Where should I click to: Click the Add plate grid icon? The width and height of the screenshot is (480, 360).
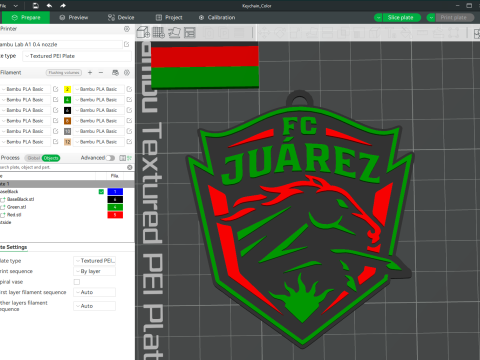[x=159, y=32]
